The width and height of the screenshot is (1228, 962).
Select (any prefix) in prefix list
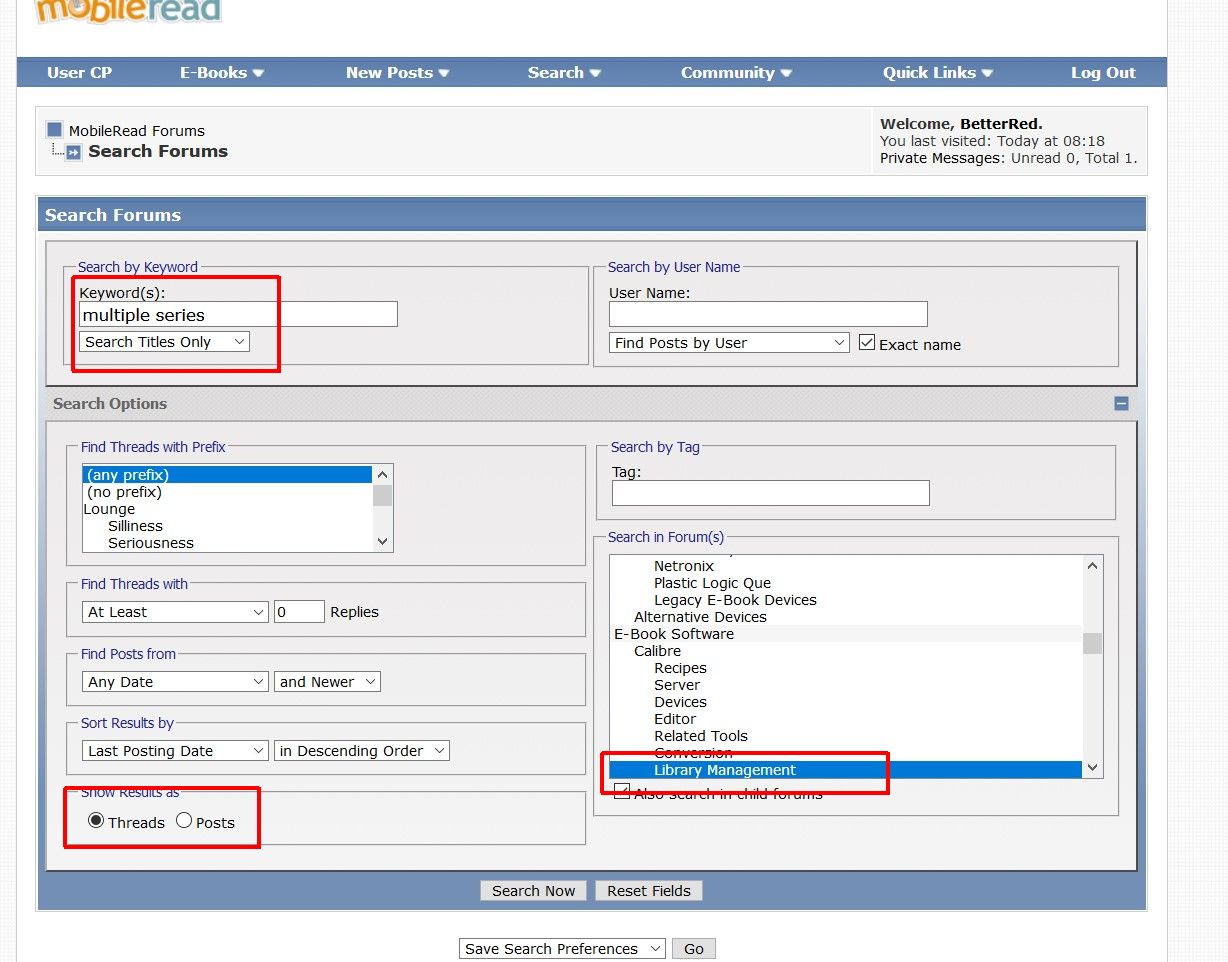227,475
